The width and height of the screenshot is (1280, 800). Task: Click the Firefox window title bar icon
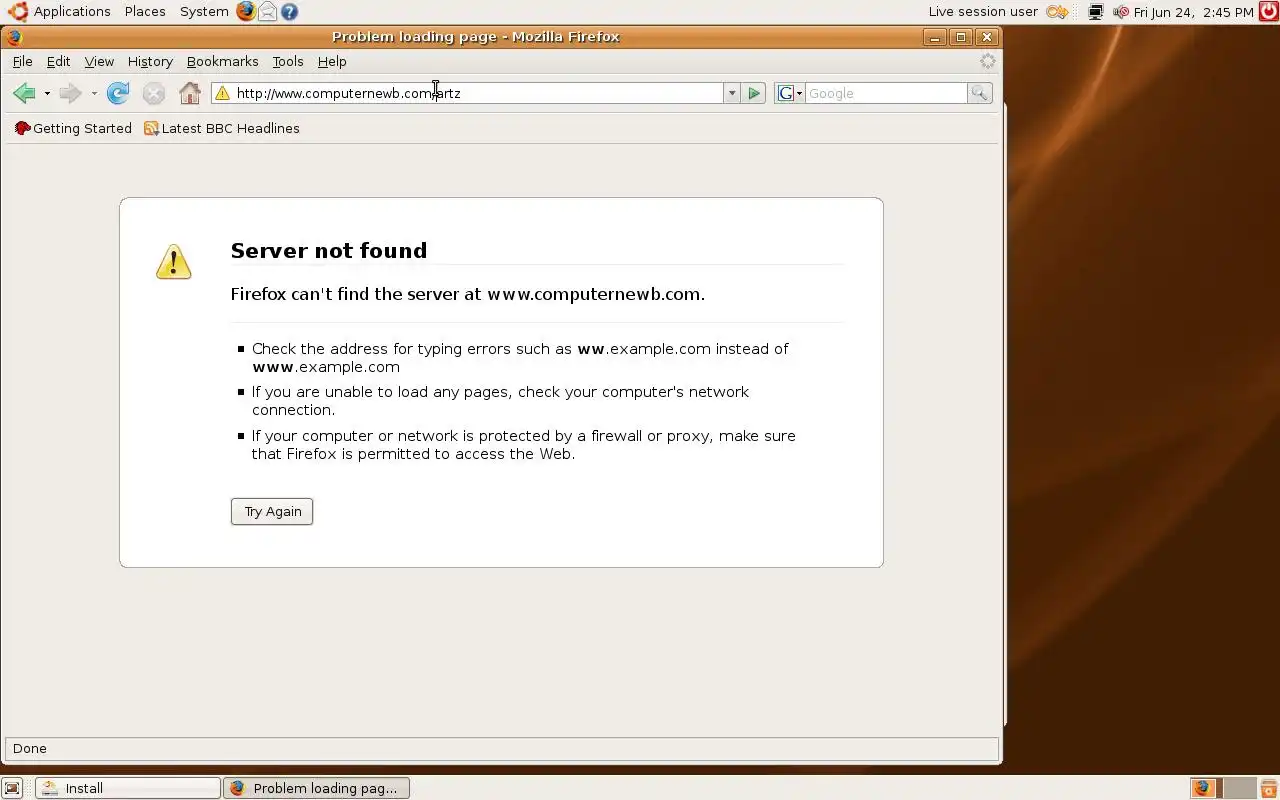(14, 37)
